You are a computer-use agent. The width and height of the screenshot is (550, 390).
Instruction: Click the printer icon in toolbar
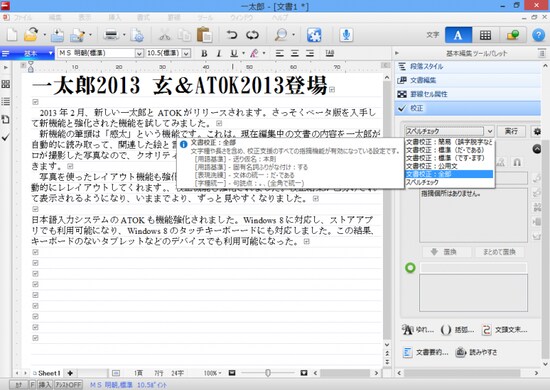(111, 35)
